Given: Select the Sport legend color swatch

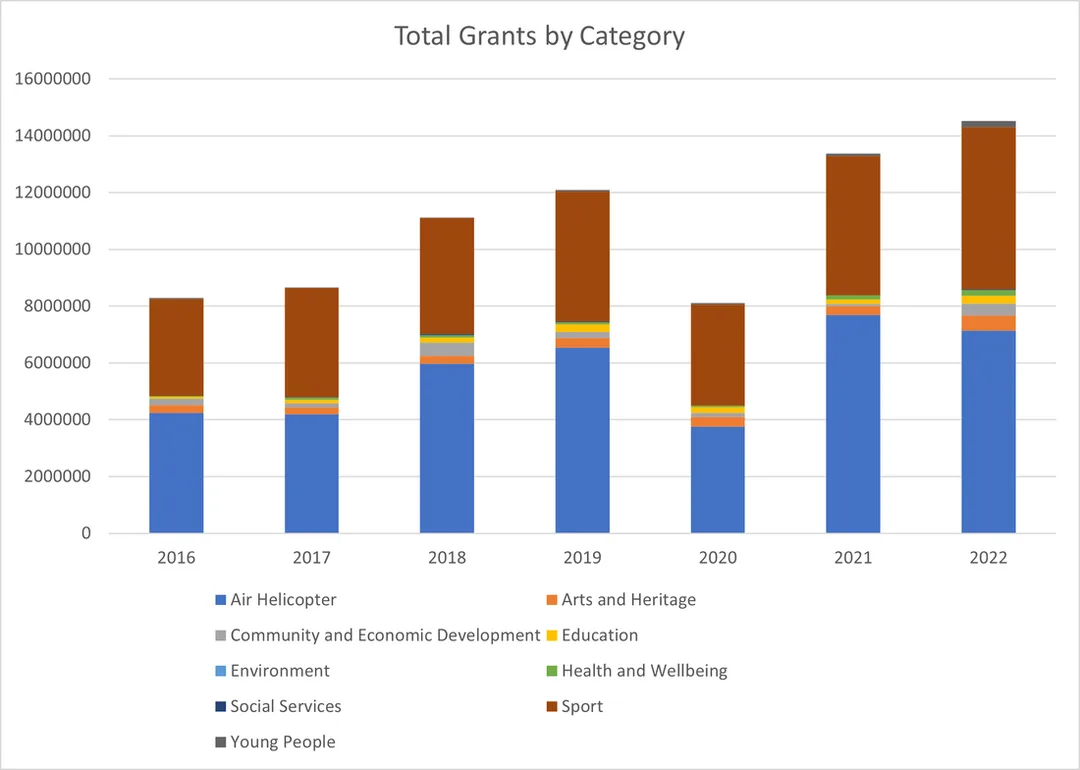Looking at the screenshot, I should (x=552, y=707).
